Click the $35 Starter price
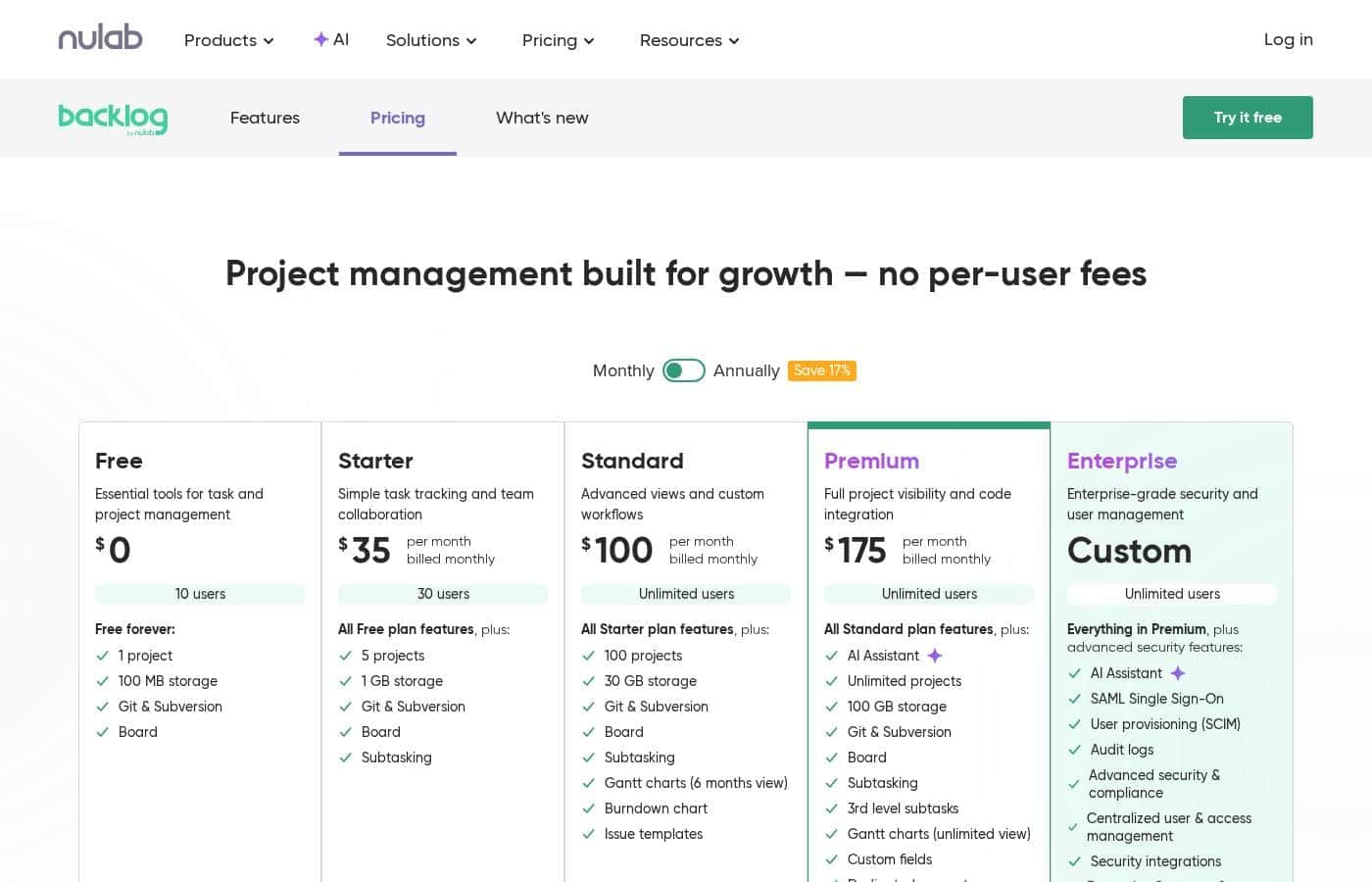Screen dimensions: 1372x882 coord(365,550)
